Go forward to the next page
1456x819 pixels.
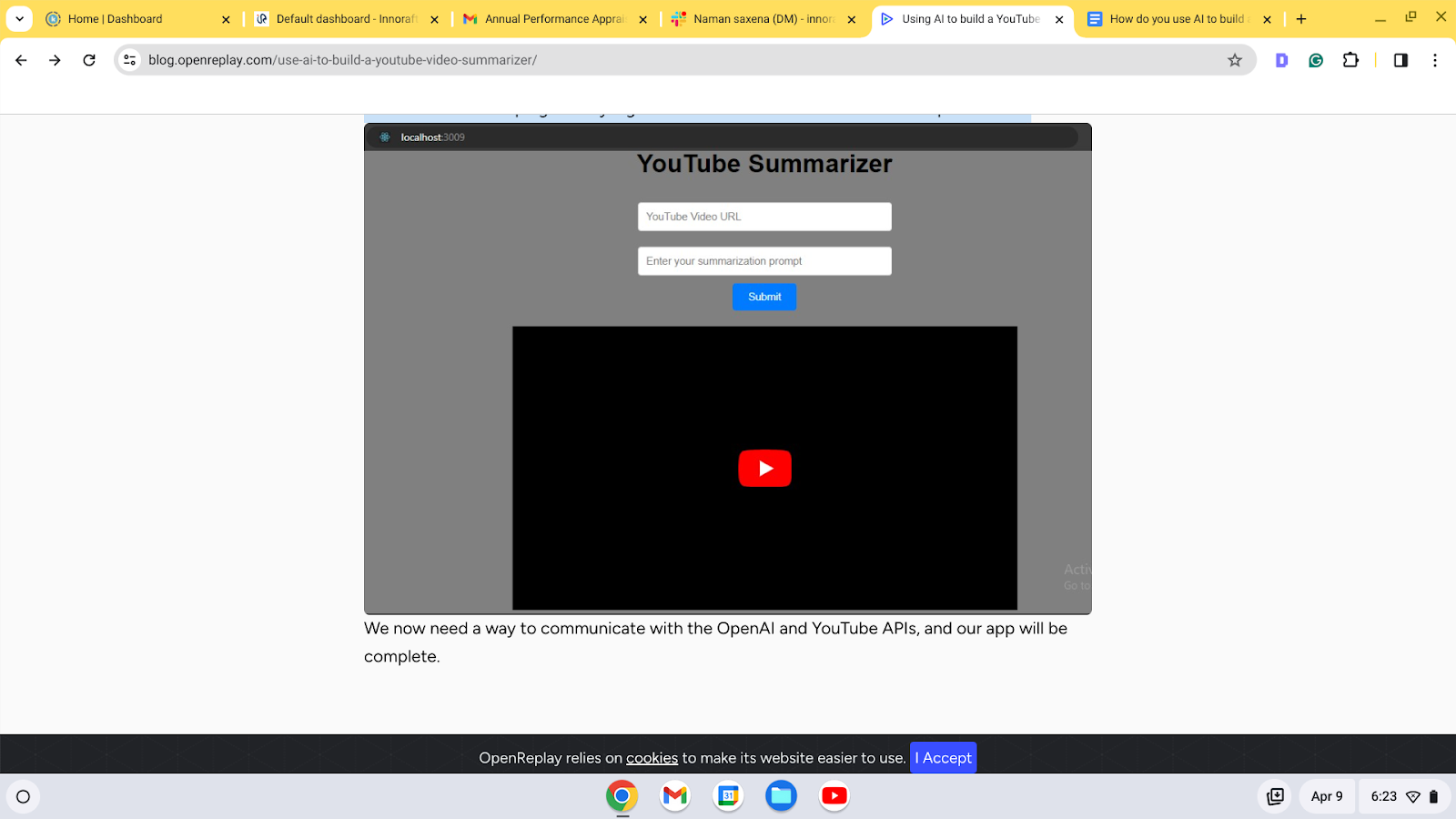(x=55, y=60)
